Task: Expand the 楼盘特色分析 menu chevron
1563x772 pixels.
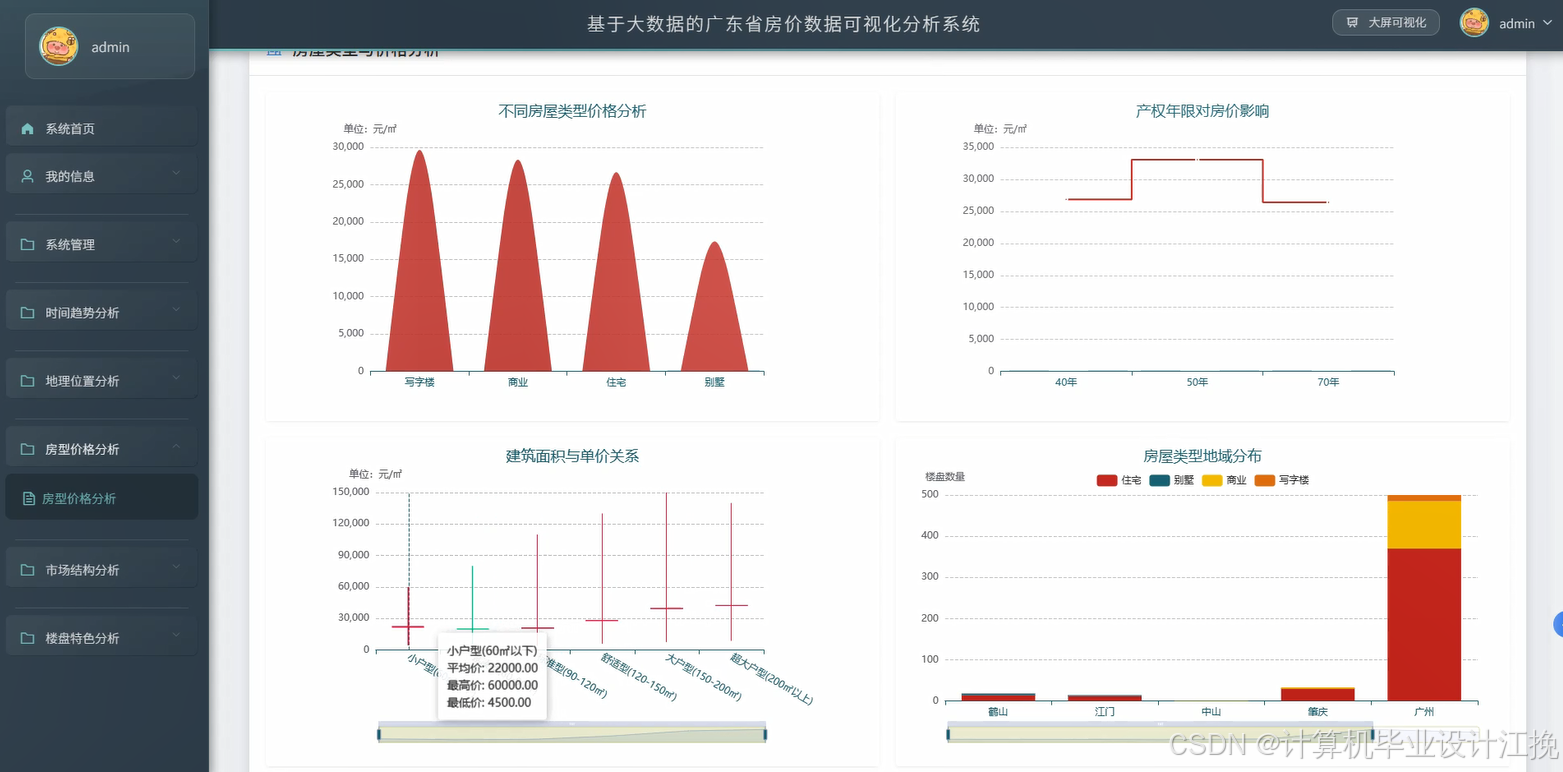Action: coord(176,635)
